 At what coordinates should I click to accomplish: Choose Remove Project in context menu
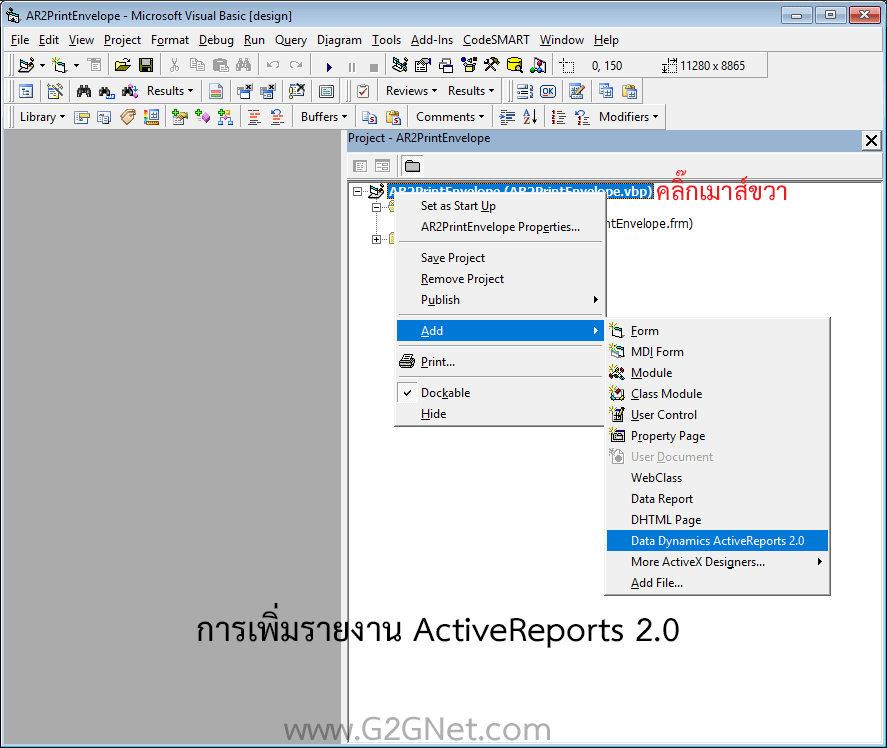tap(501, 279)
